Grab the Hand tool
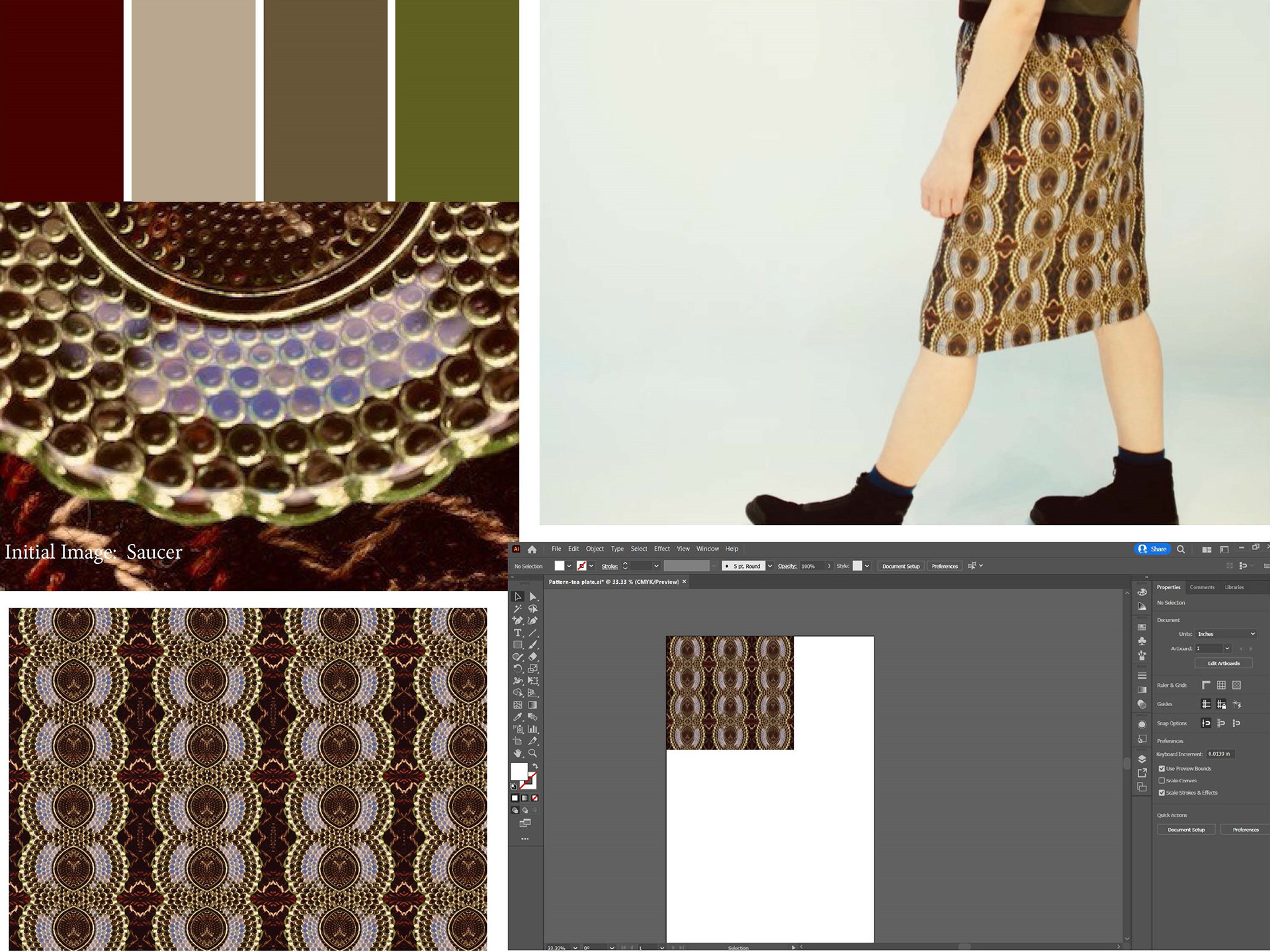1270x952 pixels. pyautogui.click(x=517, y=753)
